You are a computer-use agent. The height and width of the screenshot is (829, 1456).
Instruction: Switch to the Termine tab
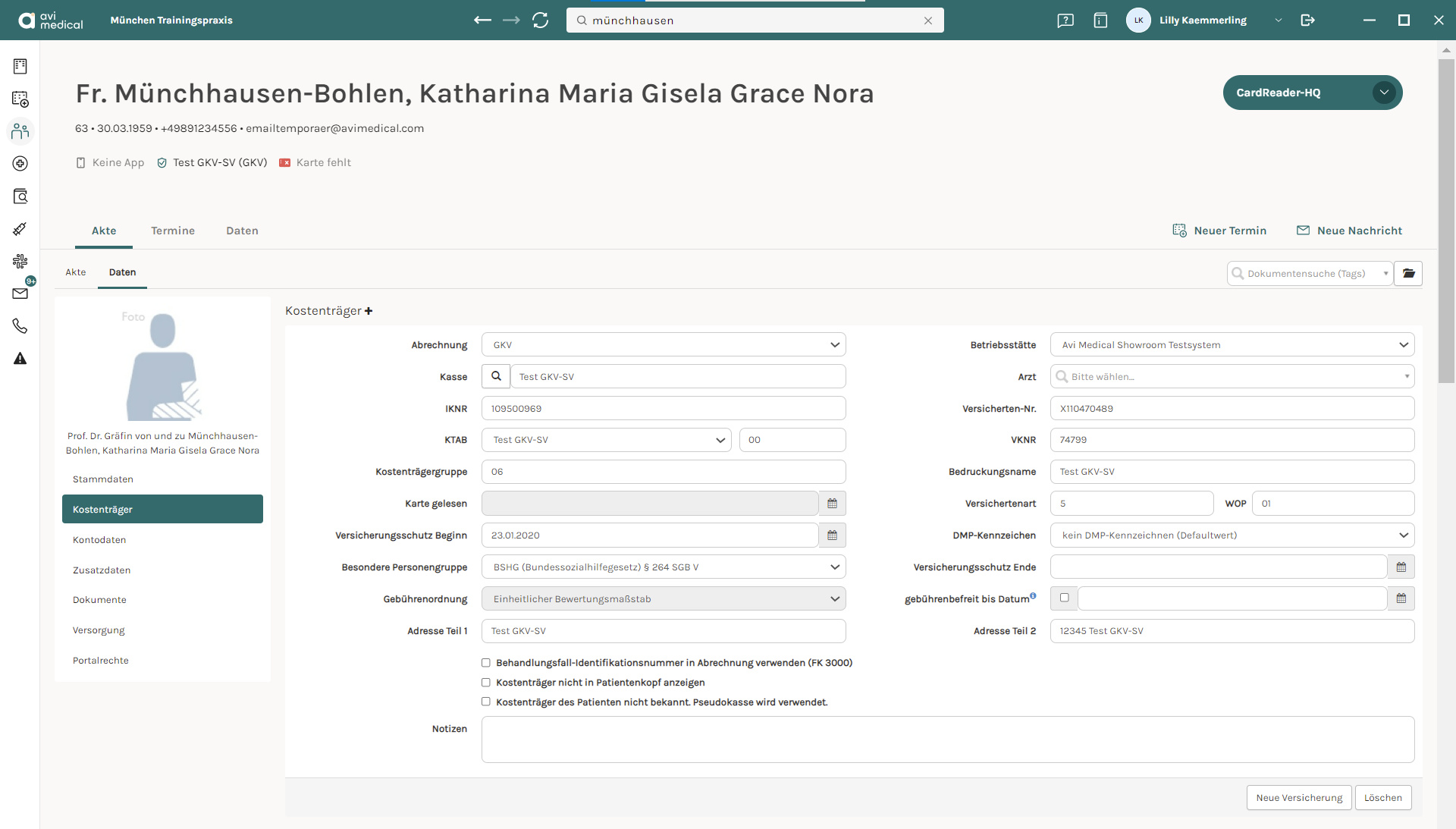pos(173,231)
